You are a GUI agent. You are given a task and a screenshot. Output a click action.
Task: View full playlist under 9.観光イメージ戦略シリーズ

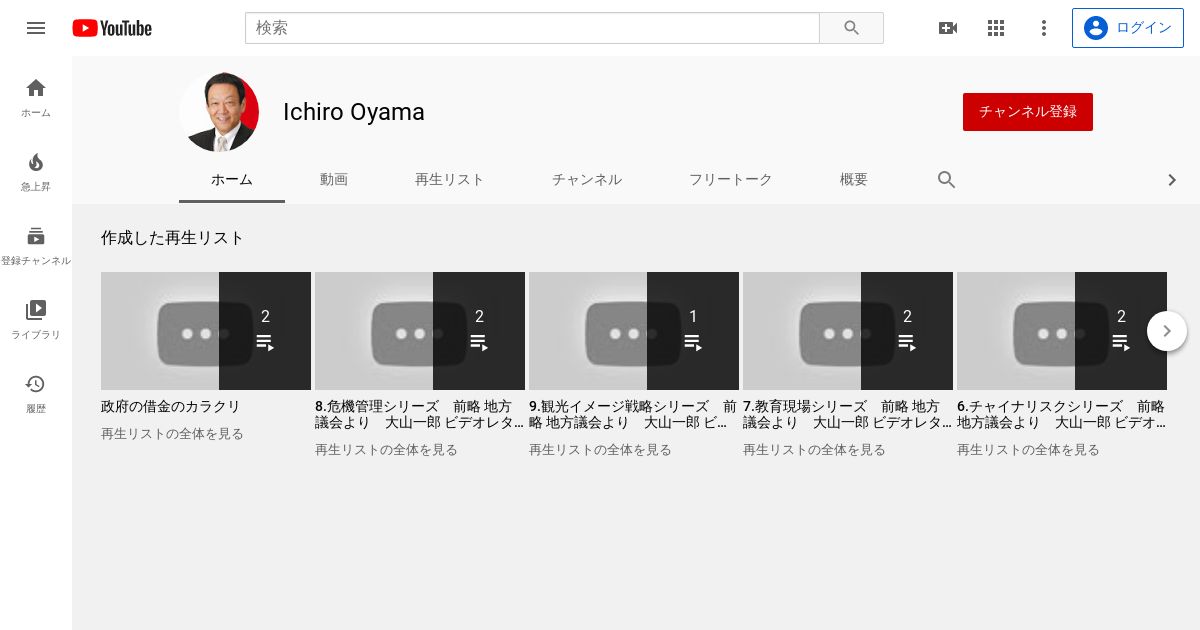600,450
